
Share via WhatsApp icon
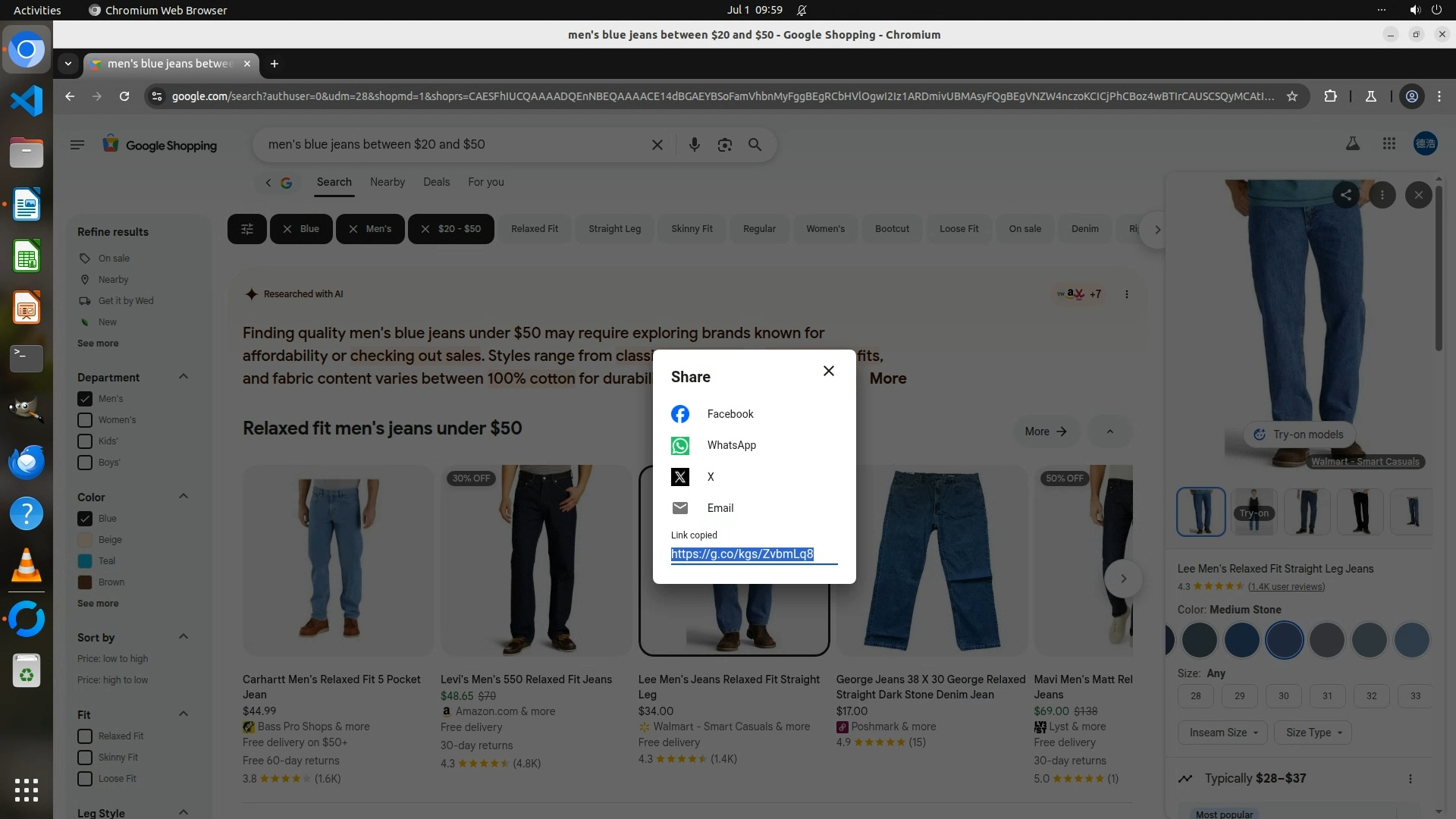coord(680,446)
